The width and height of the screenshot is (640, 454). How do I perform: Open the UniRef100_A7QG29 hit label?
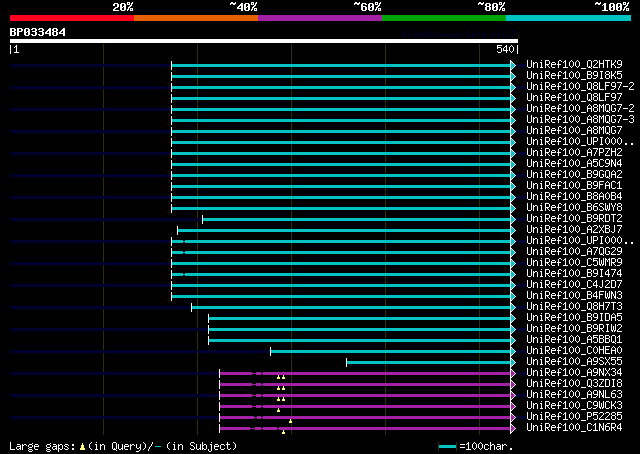click(574, 251)
